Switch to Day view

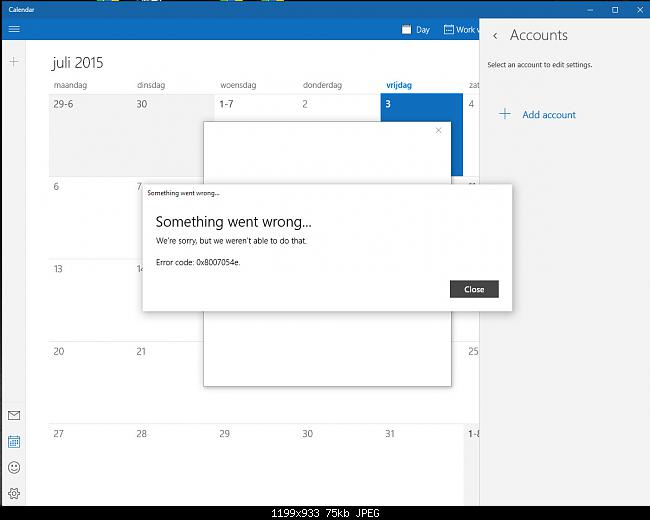pyautogui.click(x=416, y=29)
